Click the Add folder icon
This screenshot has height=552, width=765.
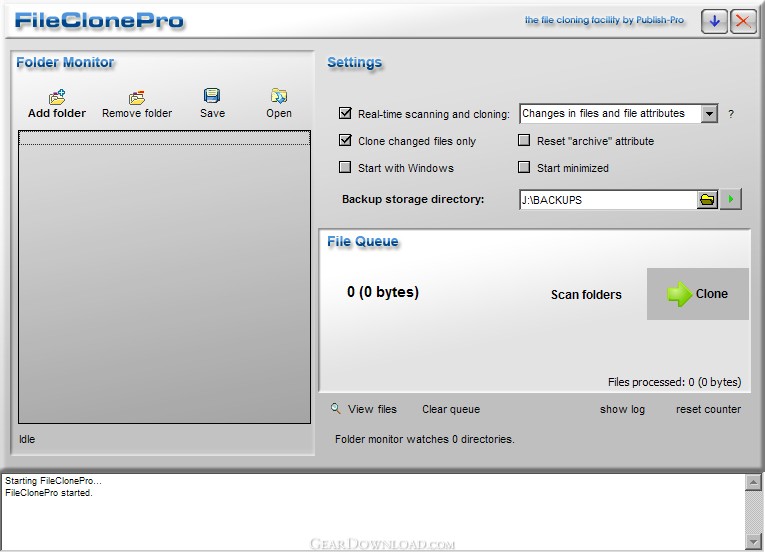point(57,97)
